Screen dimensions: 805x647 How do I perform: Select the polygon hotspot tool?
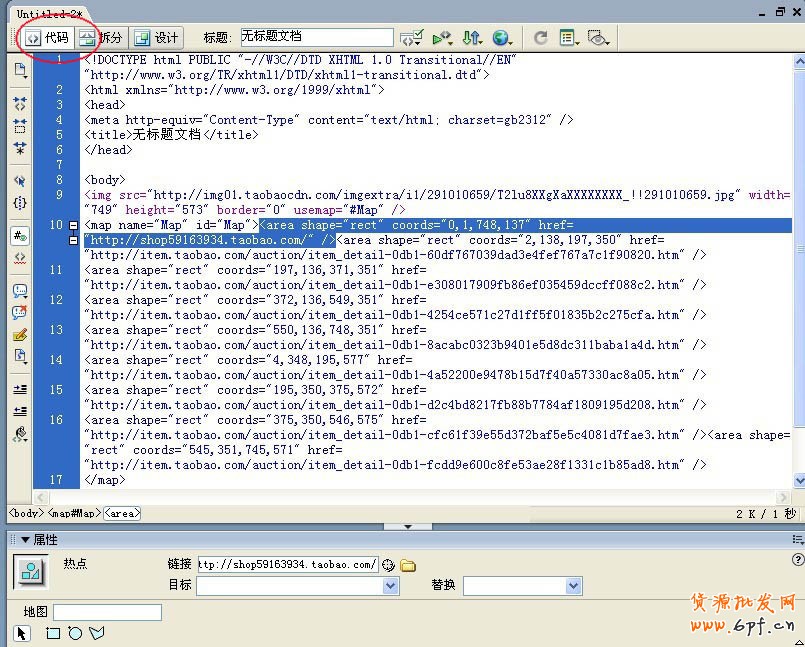(97, 633)
